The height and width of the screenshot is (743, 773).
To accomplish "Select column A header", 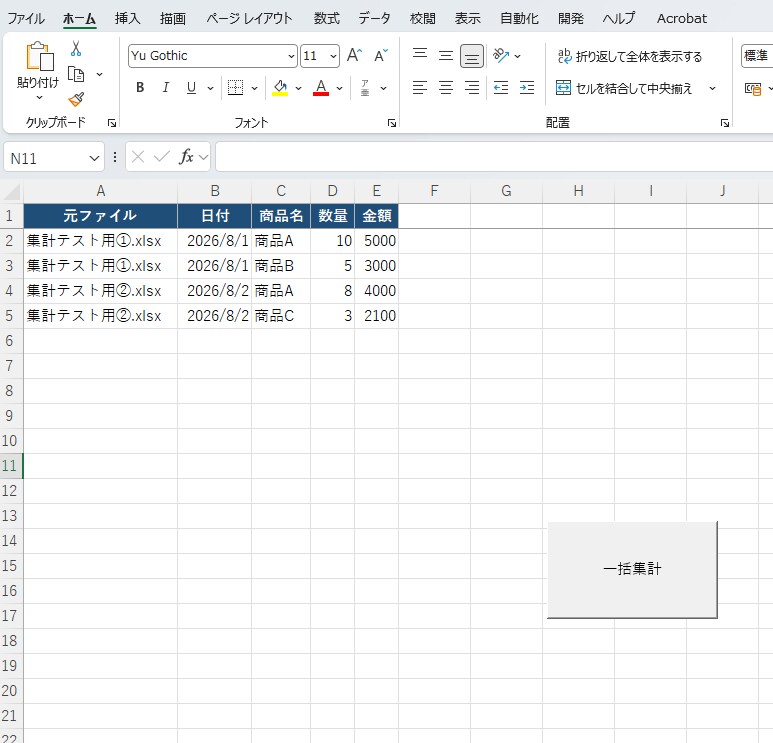I will pyautogui.click(x=101, y=191).
